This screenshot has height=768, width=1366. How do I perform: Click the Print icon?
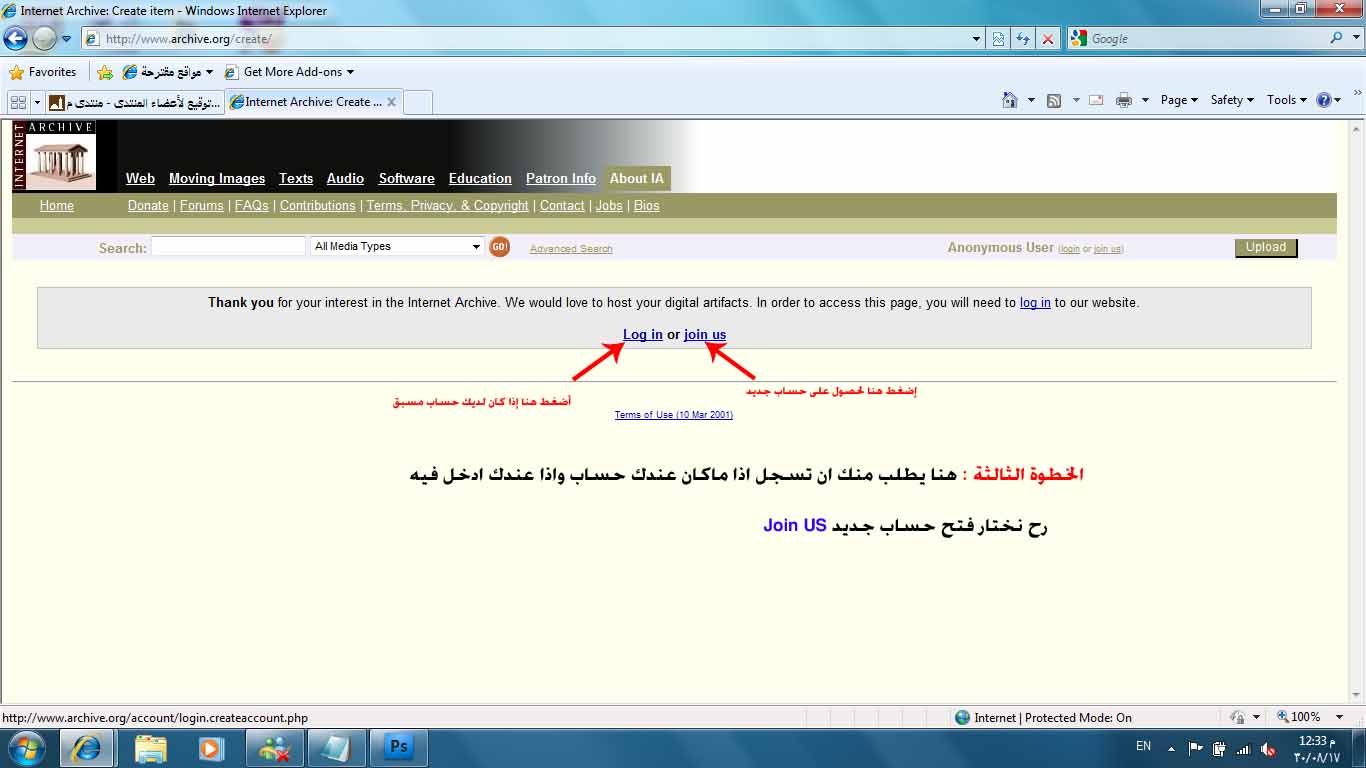1124,100
